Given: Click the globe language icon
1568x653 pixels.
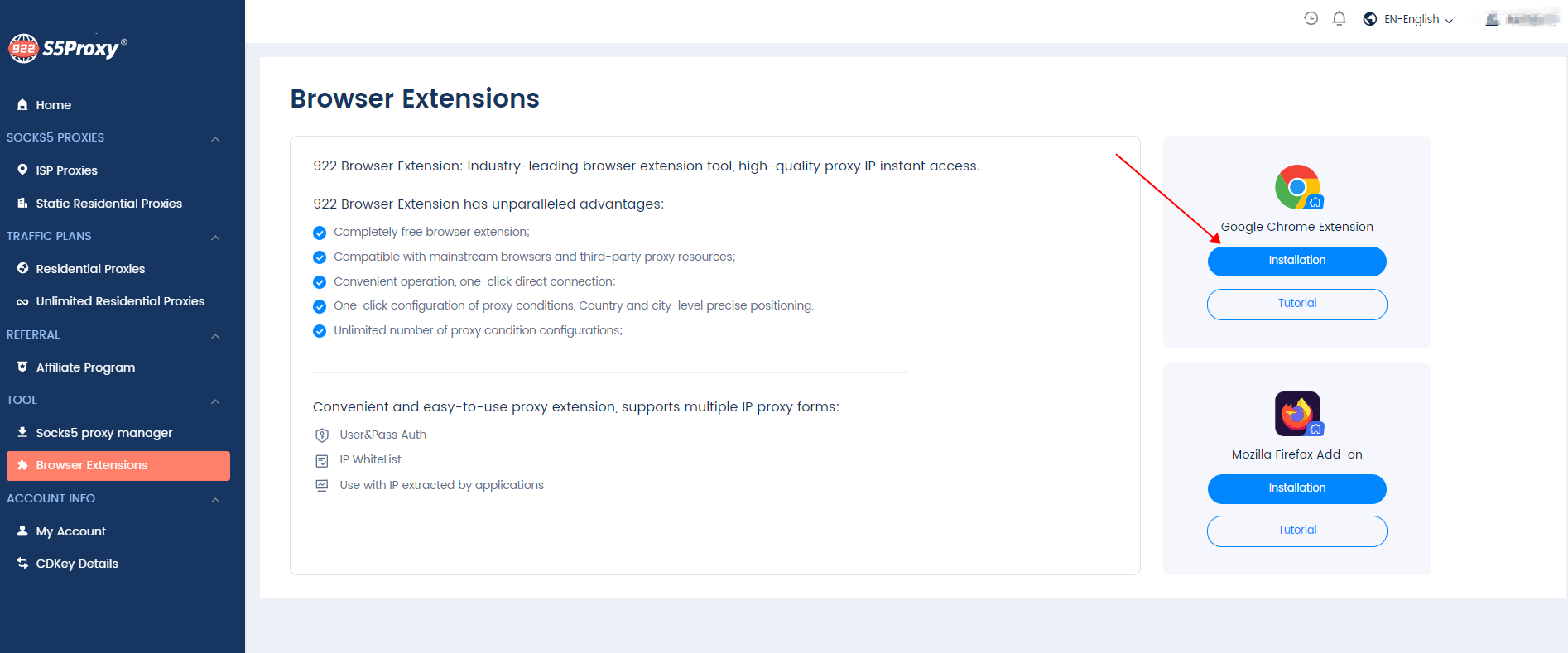Looking at the screenshot, I should (1370, 19).
